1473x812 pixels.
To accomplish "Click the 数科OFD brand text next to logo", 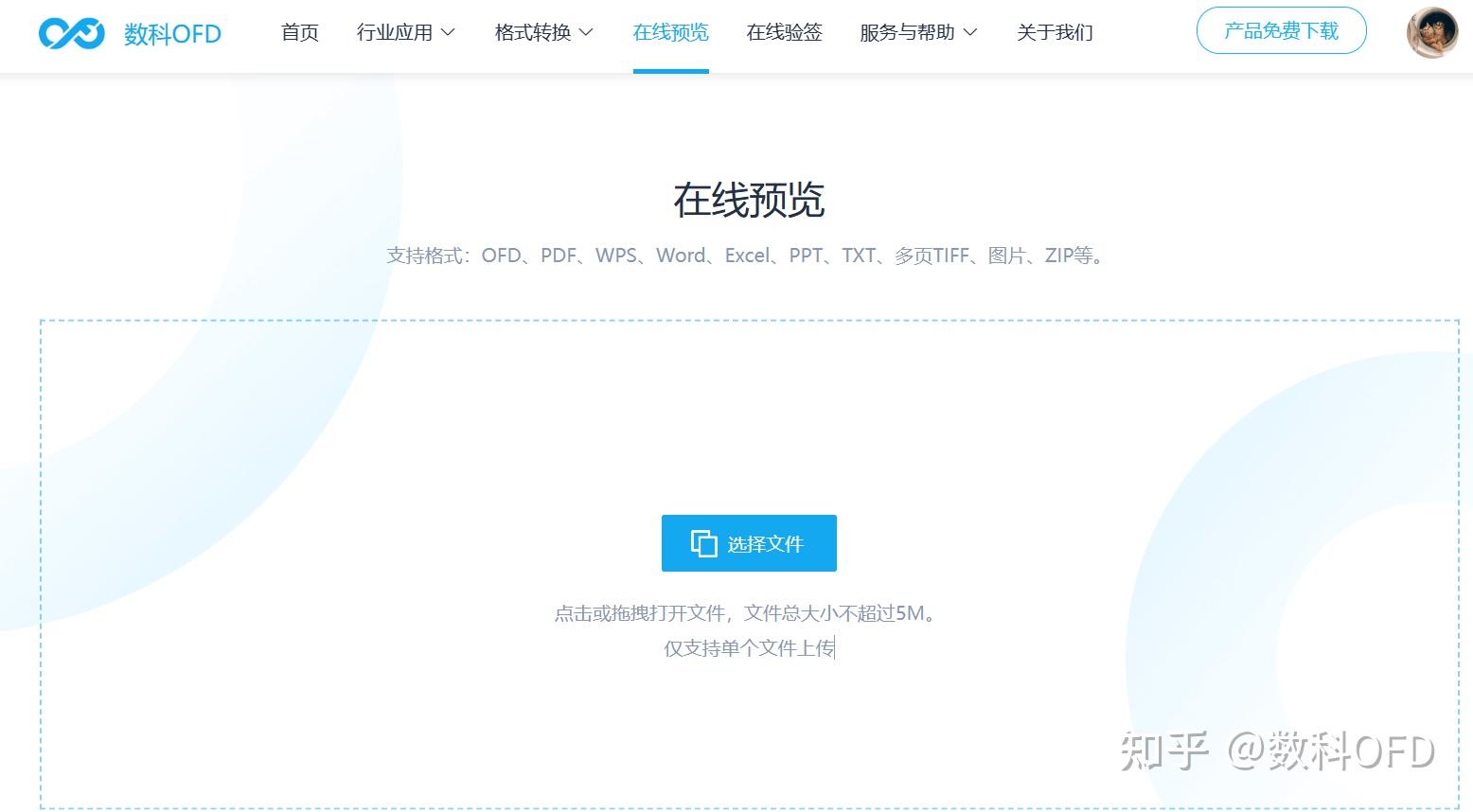I will pos(172,32).
